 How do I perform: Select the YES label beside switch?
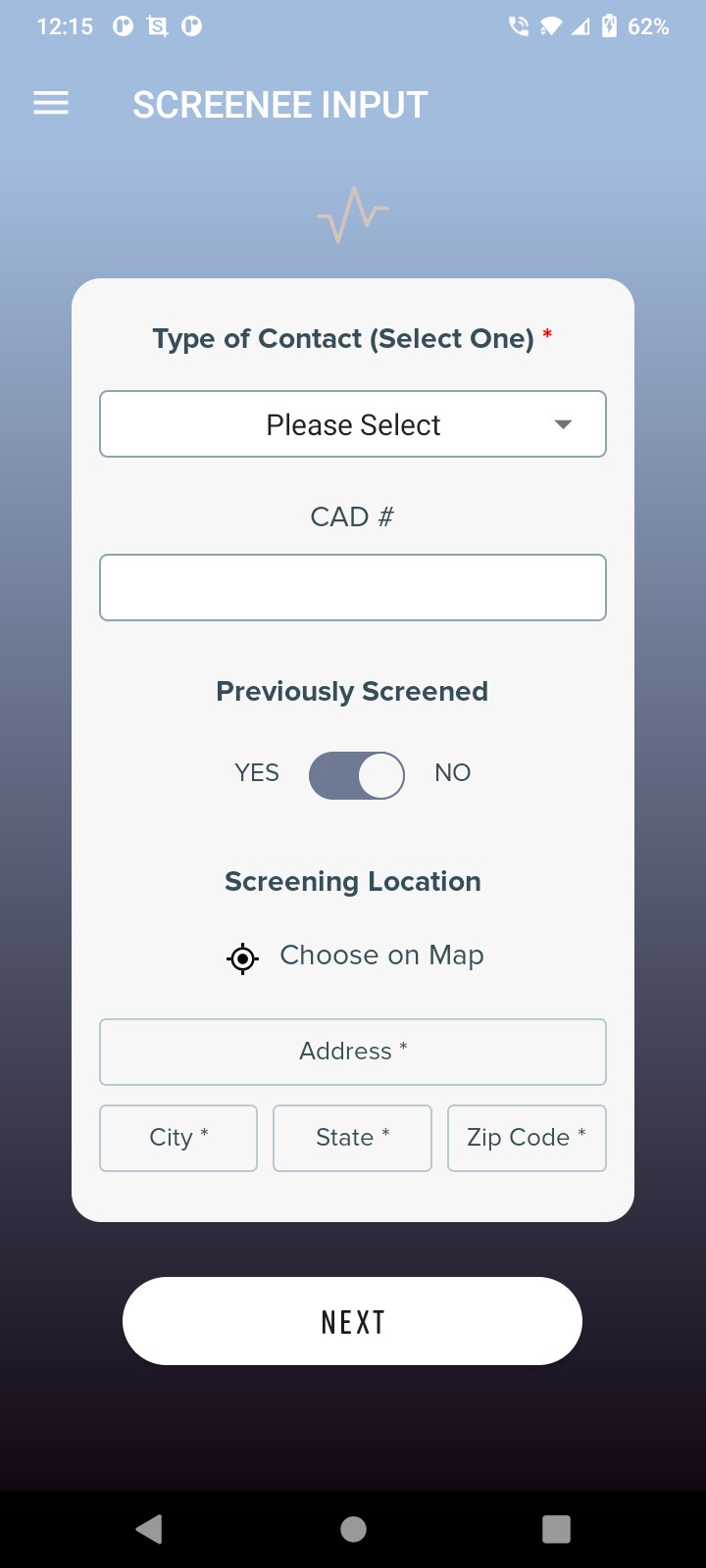tap(257, 773)
